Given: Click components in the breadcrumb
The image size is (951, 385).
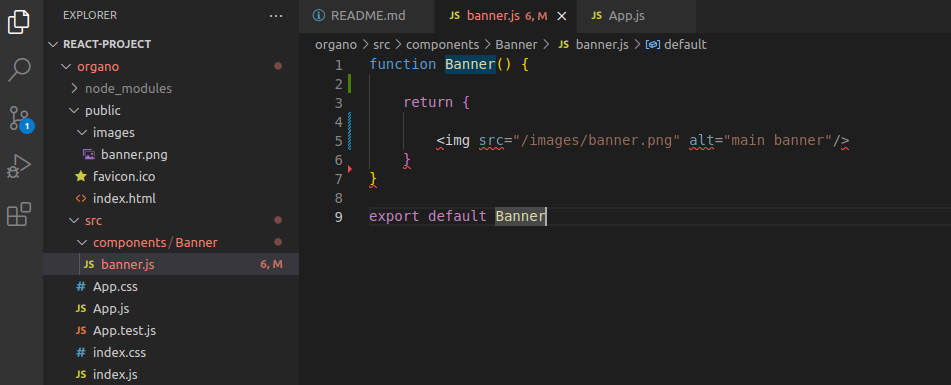Looking at the screenshot, I should coord(442,44).
